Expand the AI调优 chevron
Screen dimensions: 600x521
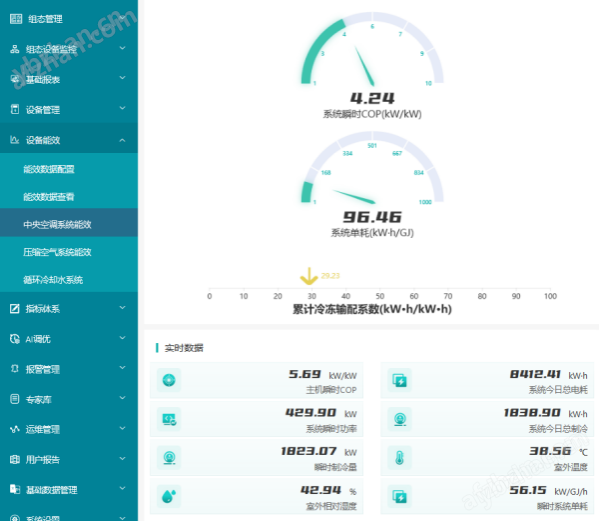click(x=122, y=337)
